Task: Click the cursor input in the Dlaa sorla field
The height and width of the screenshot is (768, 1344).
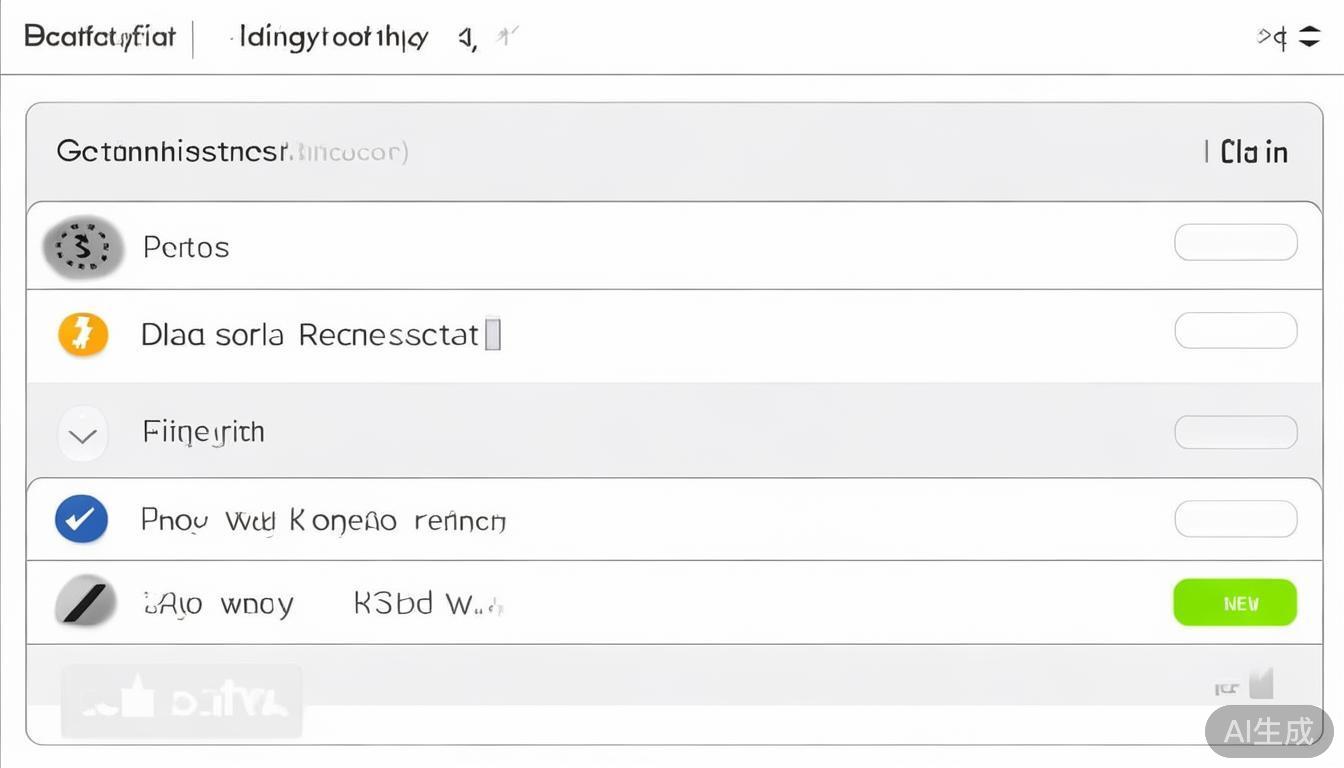Action: [x=493, y=334]
